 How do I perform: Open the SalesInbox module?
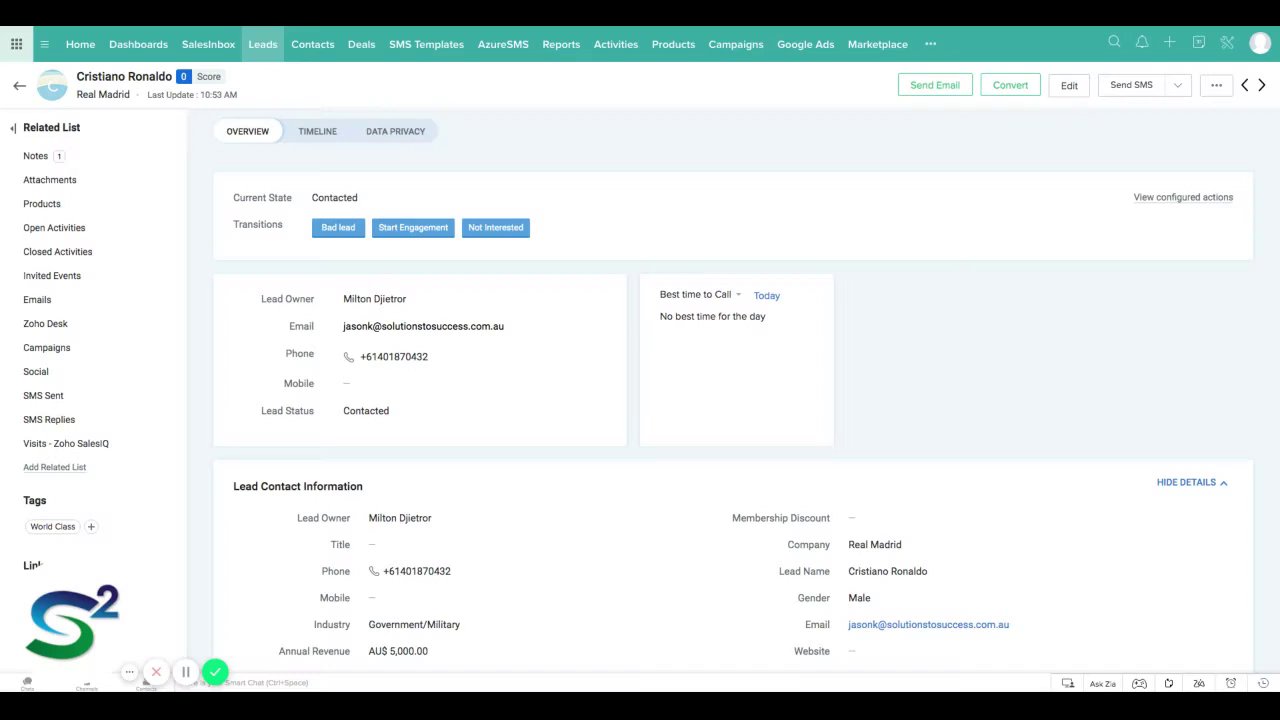pos(208,44)
